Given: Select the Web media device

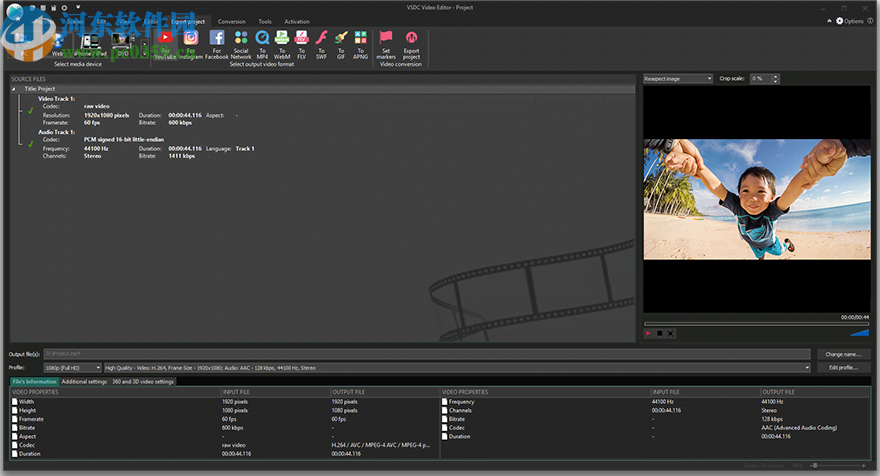Looking at the screenshot, I should [x=57, y=45].
